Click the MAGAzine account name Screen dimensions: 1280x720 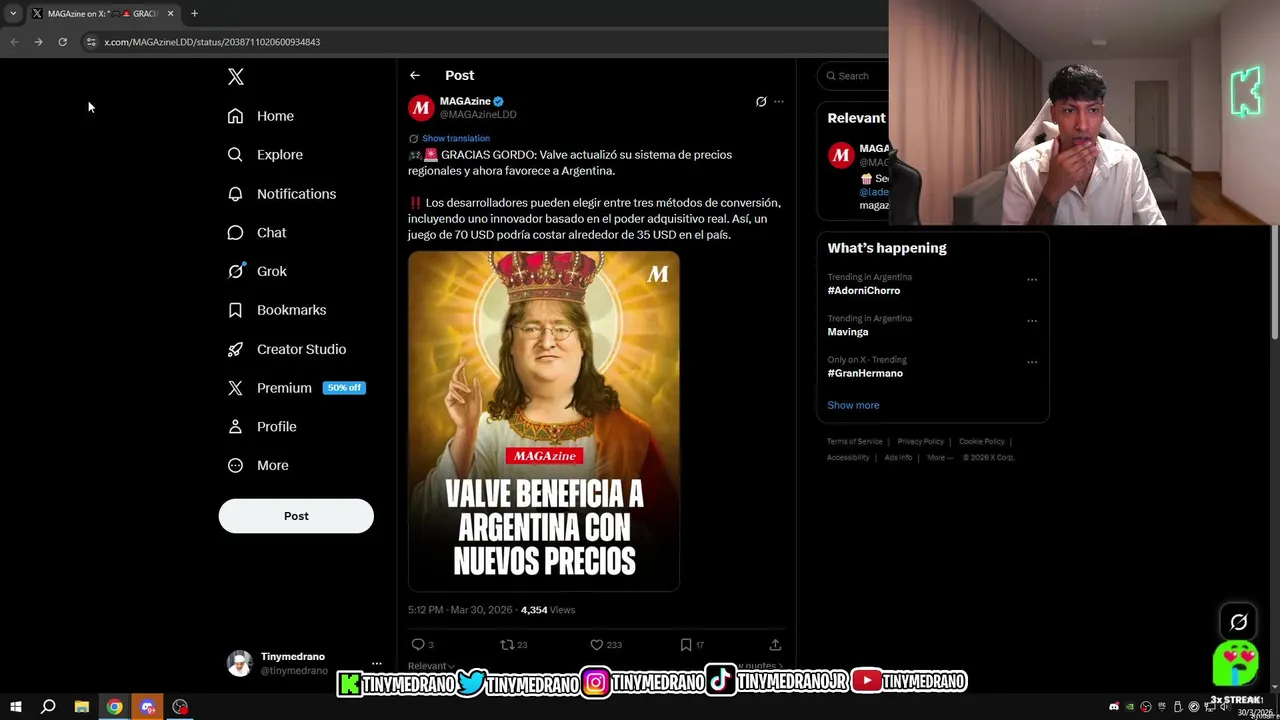click(465, 101)
